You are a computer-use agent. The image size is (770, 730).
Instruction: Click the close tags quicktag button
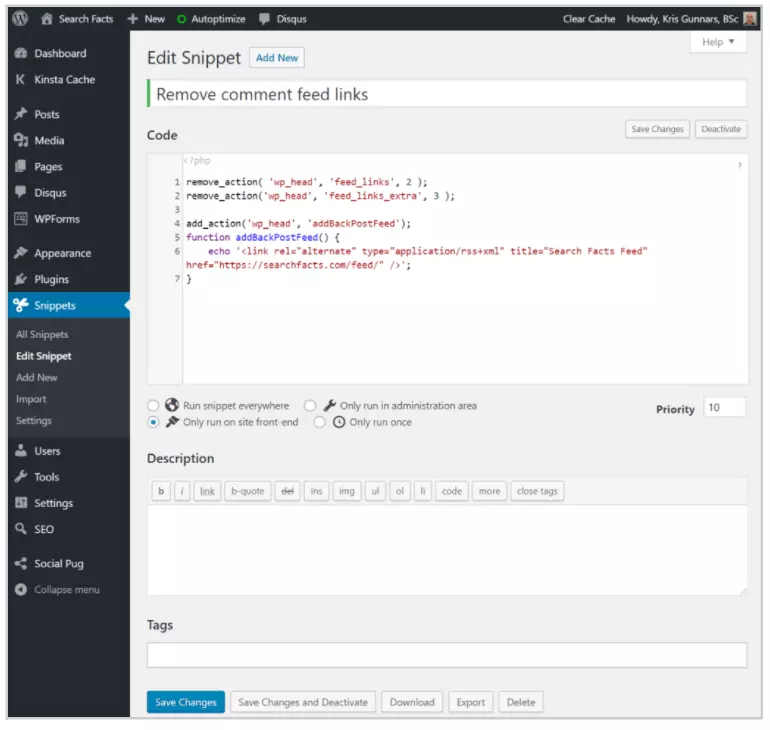tap(537, 491)
